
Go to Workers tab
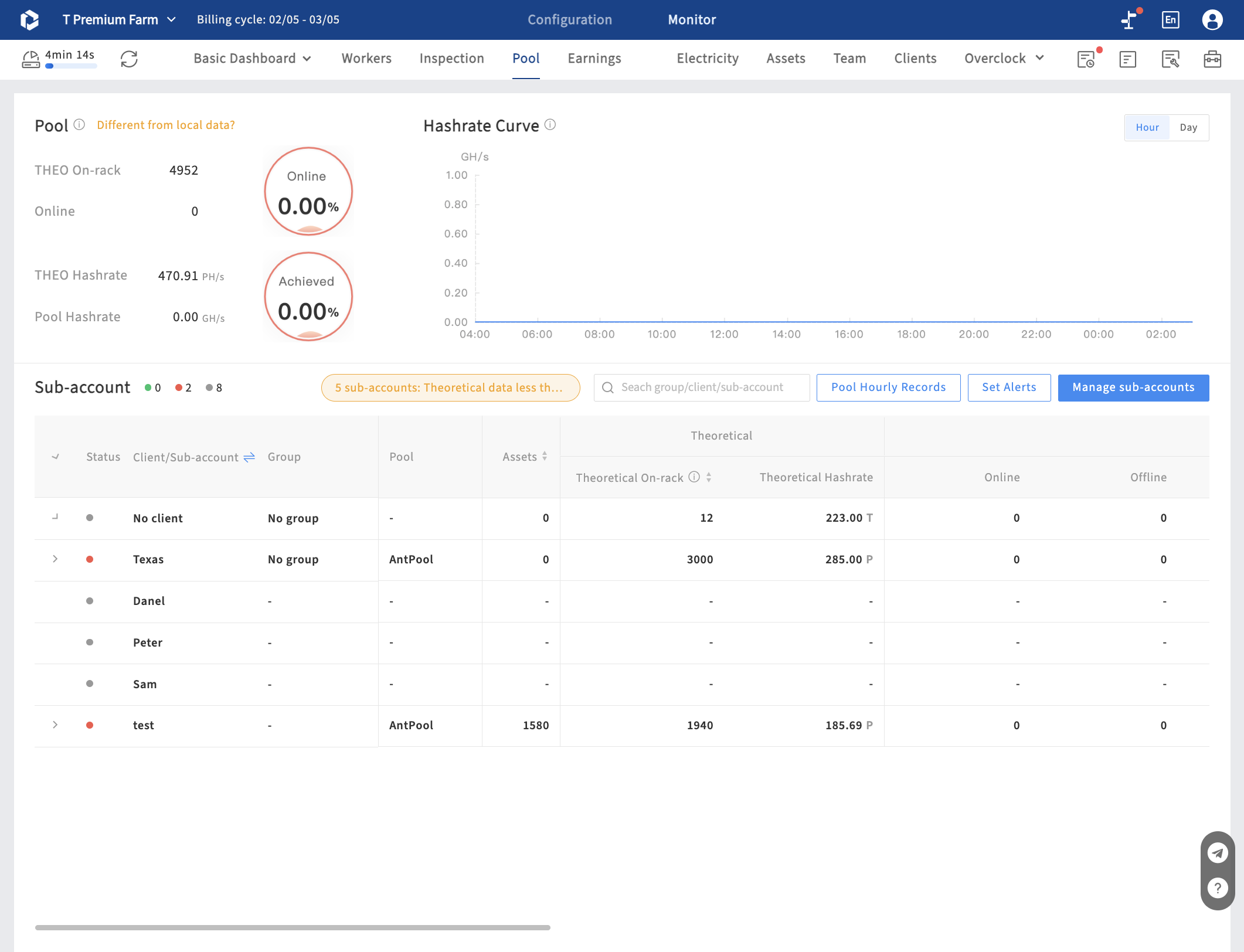pos(366,58)
